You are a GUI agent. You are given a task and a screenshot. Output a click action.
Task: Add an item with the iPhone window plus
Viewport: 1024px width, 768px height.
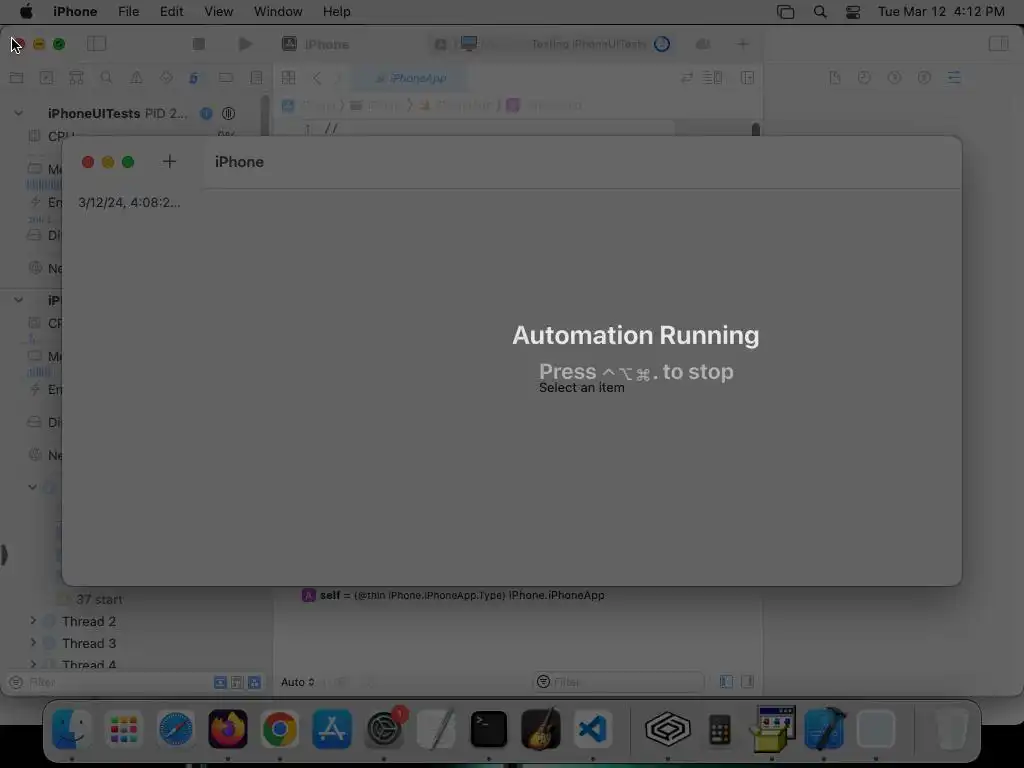pyautogui.click(x=169, y=161)
